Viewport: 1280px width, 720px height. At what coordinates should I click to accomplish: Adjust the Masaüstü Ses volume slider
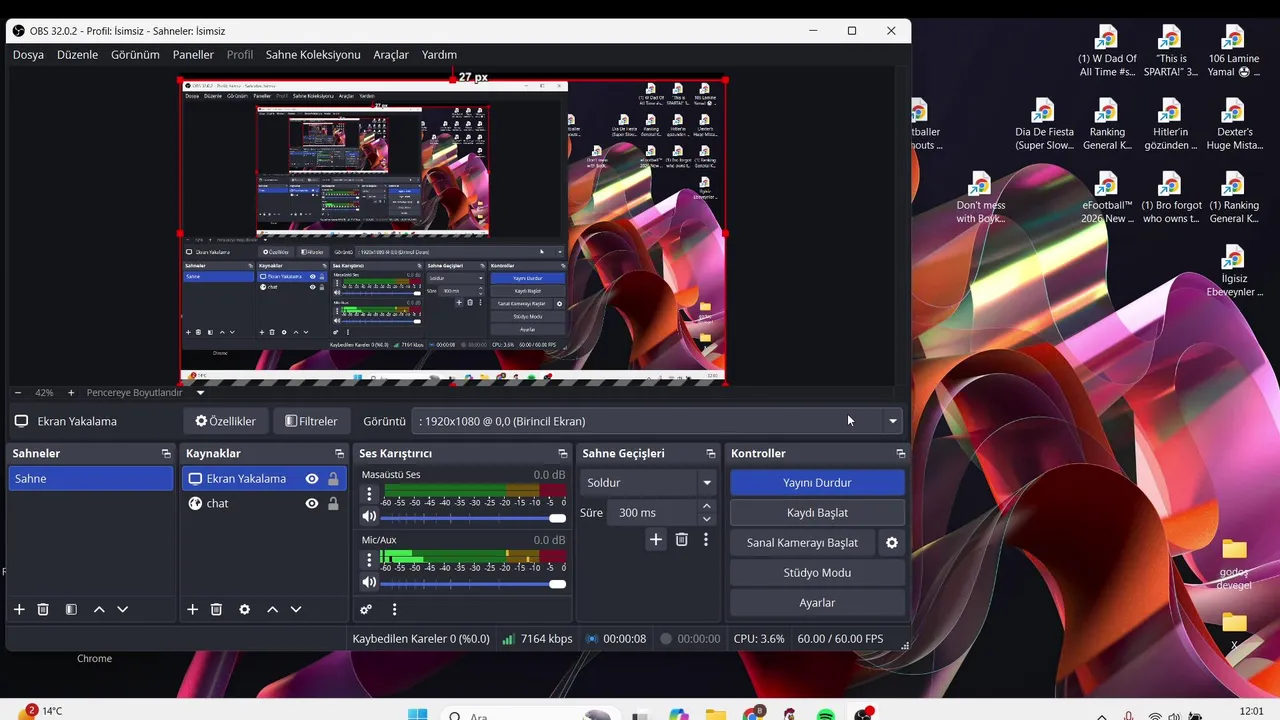point(473,518)
